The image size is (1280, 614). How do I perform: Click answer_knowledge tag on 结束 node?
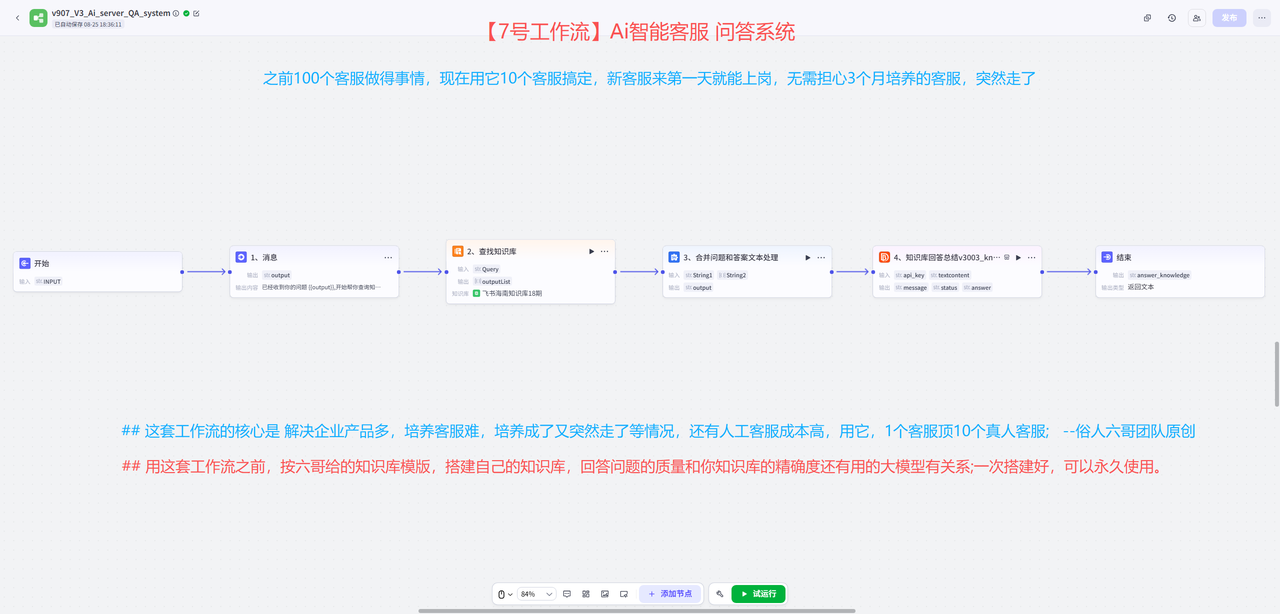pos(1160,275)
